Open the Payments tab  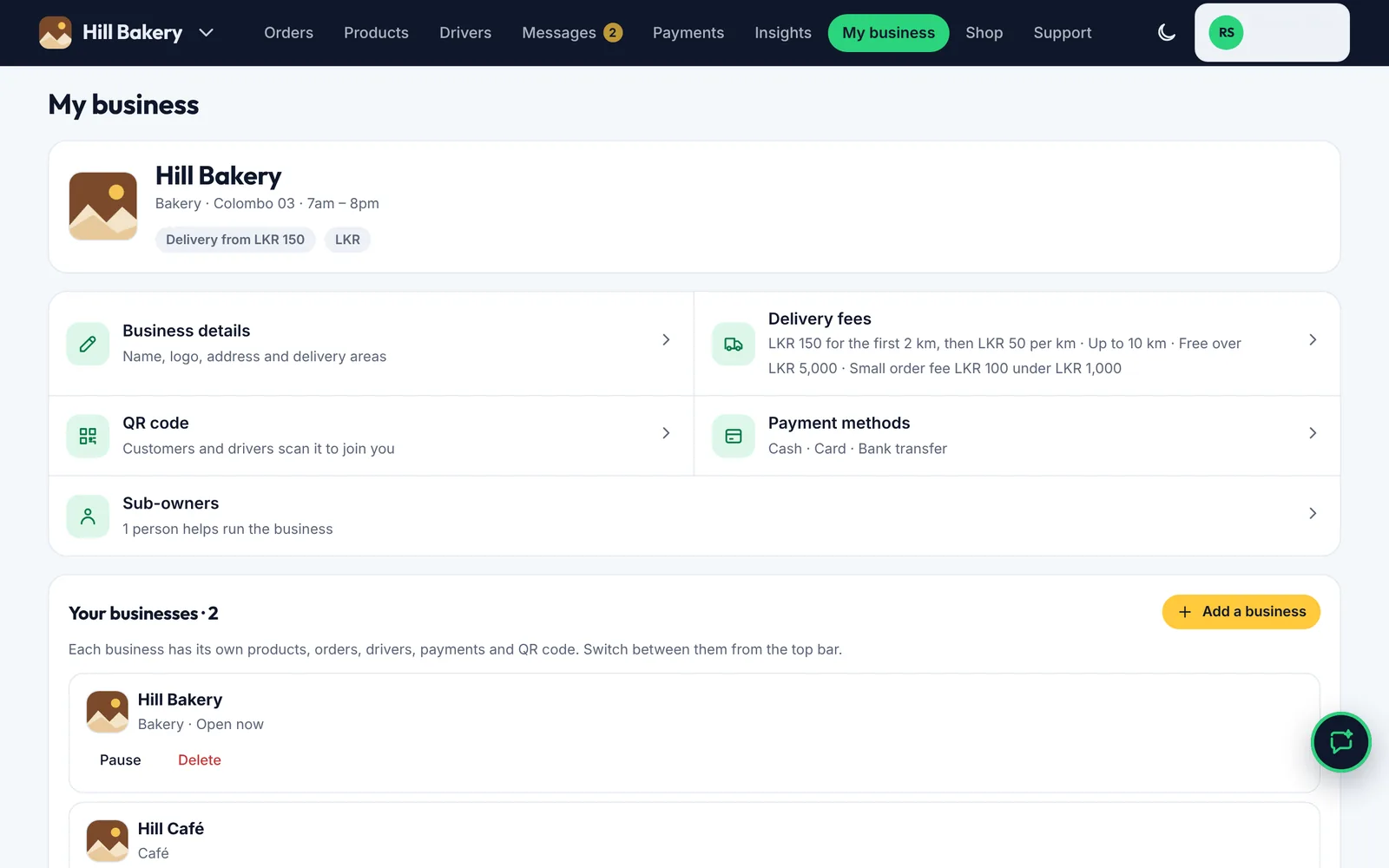[x=688, y=33]
